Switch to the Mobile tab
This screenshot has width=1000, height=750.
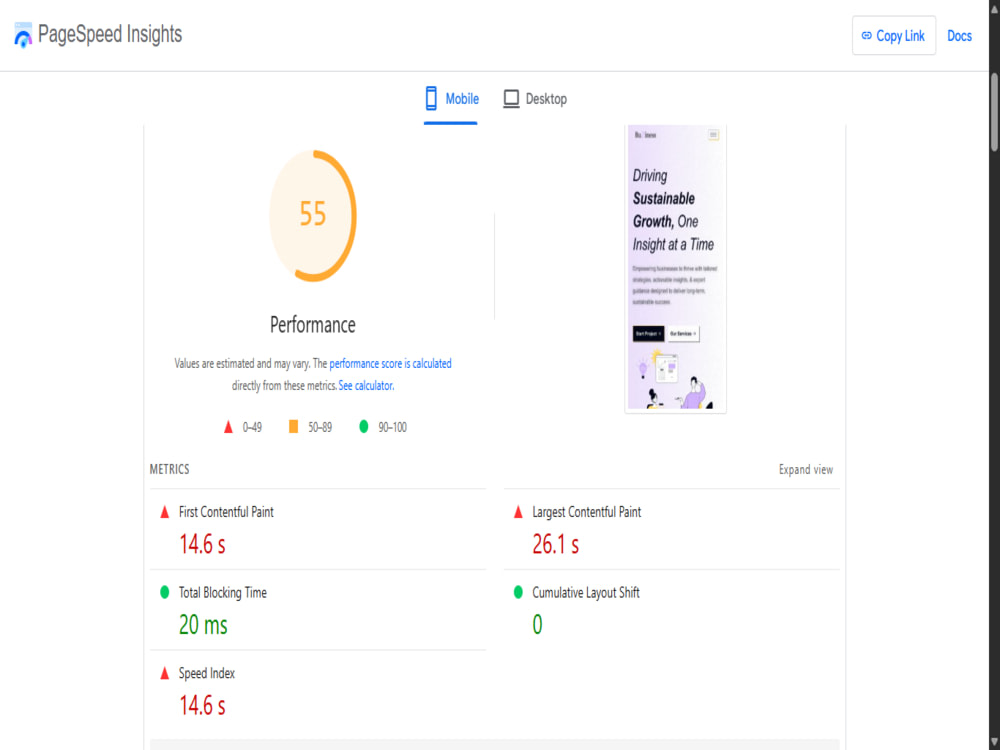(451, 99)
